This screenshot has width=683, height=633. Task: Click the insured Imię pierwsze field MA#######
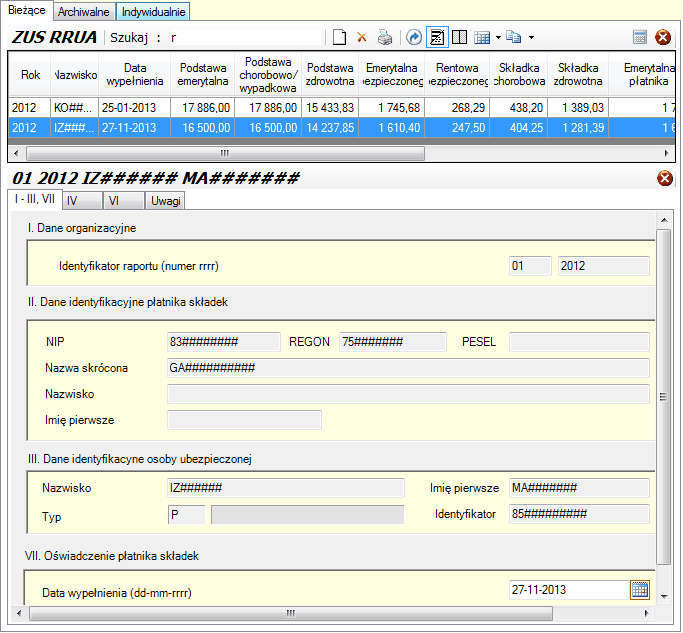pyautogui.click(x=579, y=488)
